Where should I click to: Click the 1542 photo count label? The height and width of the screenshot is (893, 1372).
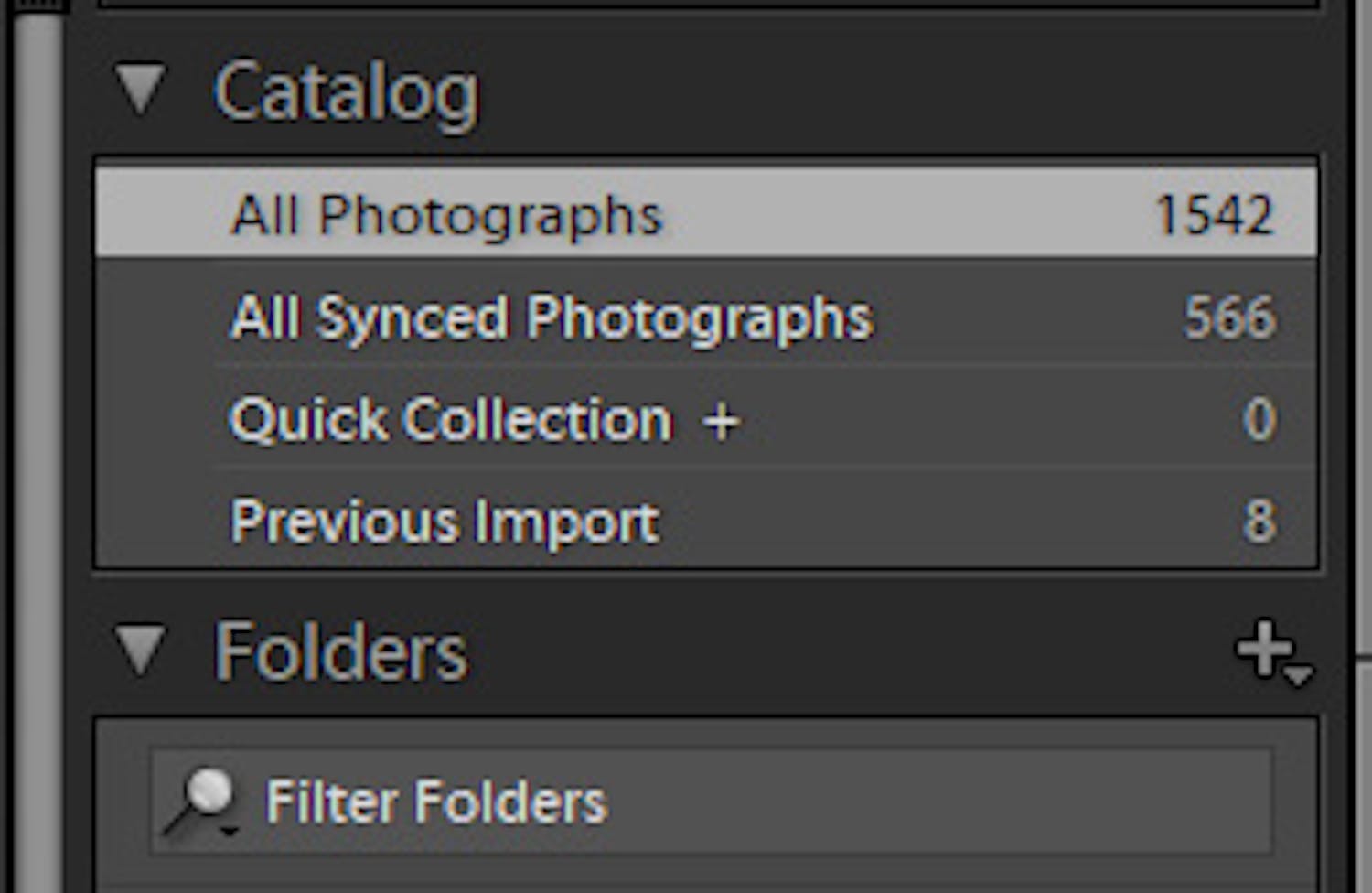click(1215, 213)
